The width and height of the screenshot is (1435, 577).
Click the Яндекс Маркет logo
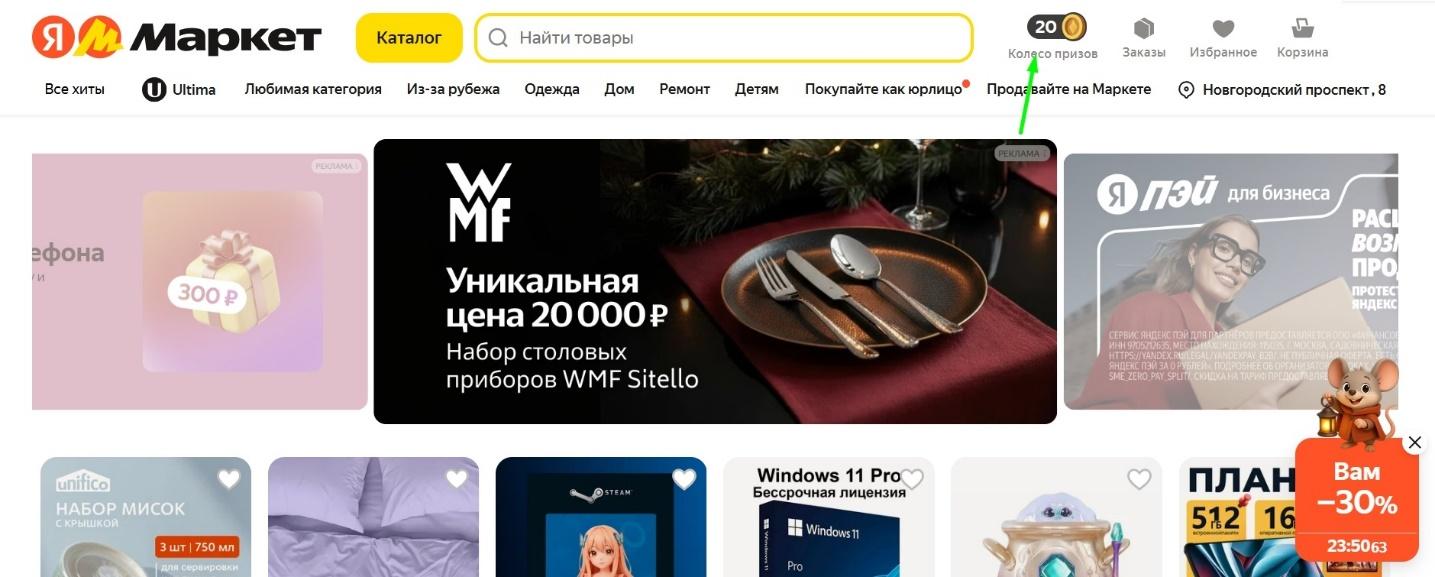pos(177,38)
